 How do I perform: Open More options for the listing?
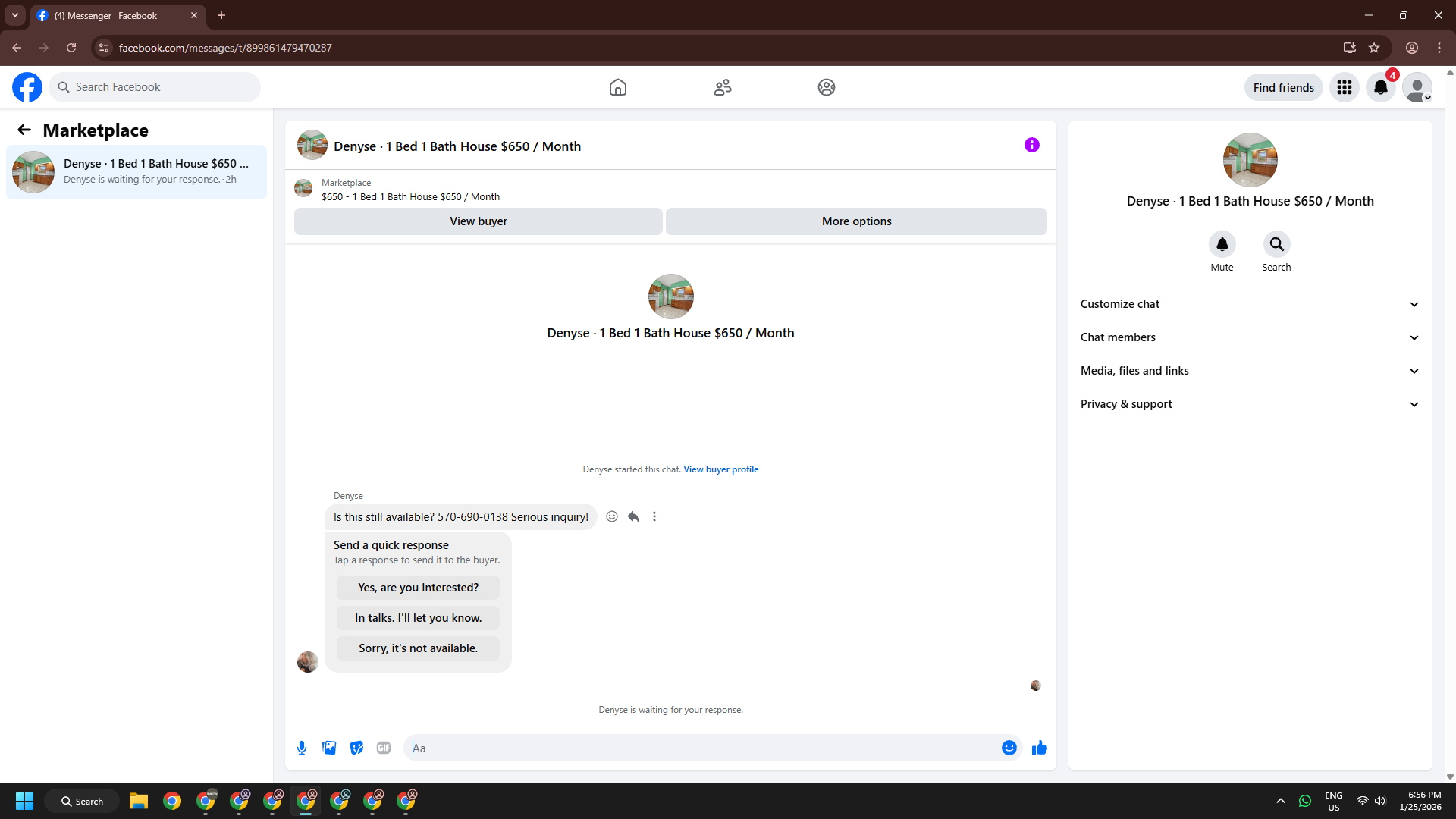[857, 221]
